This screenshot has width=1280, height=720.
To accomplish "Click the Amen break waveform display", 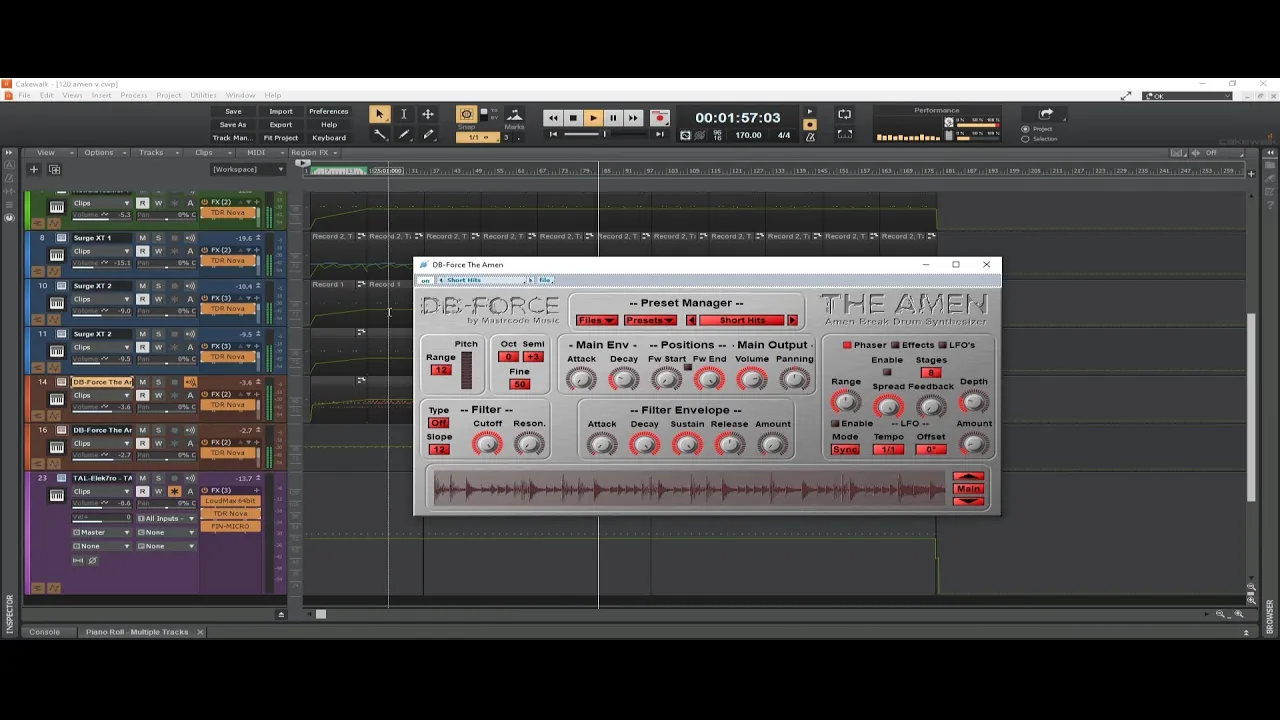I will (x=690, y=489).
